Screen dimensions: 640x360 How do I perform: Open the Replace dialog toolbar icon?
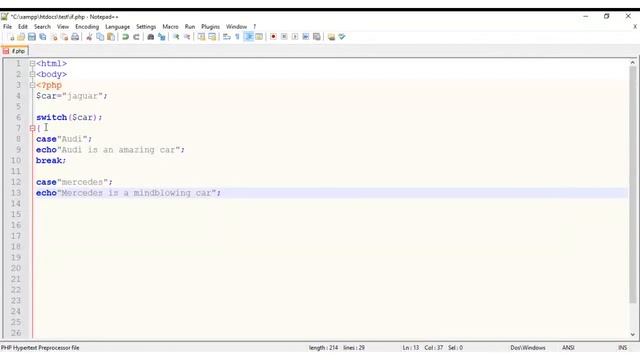point(162,37)
